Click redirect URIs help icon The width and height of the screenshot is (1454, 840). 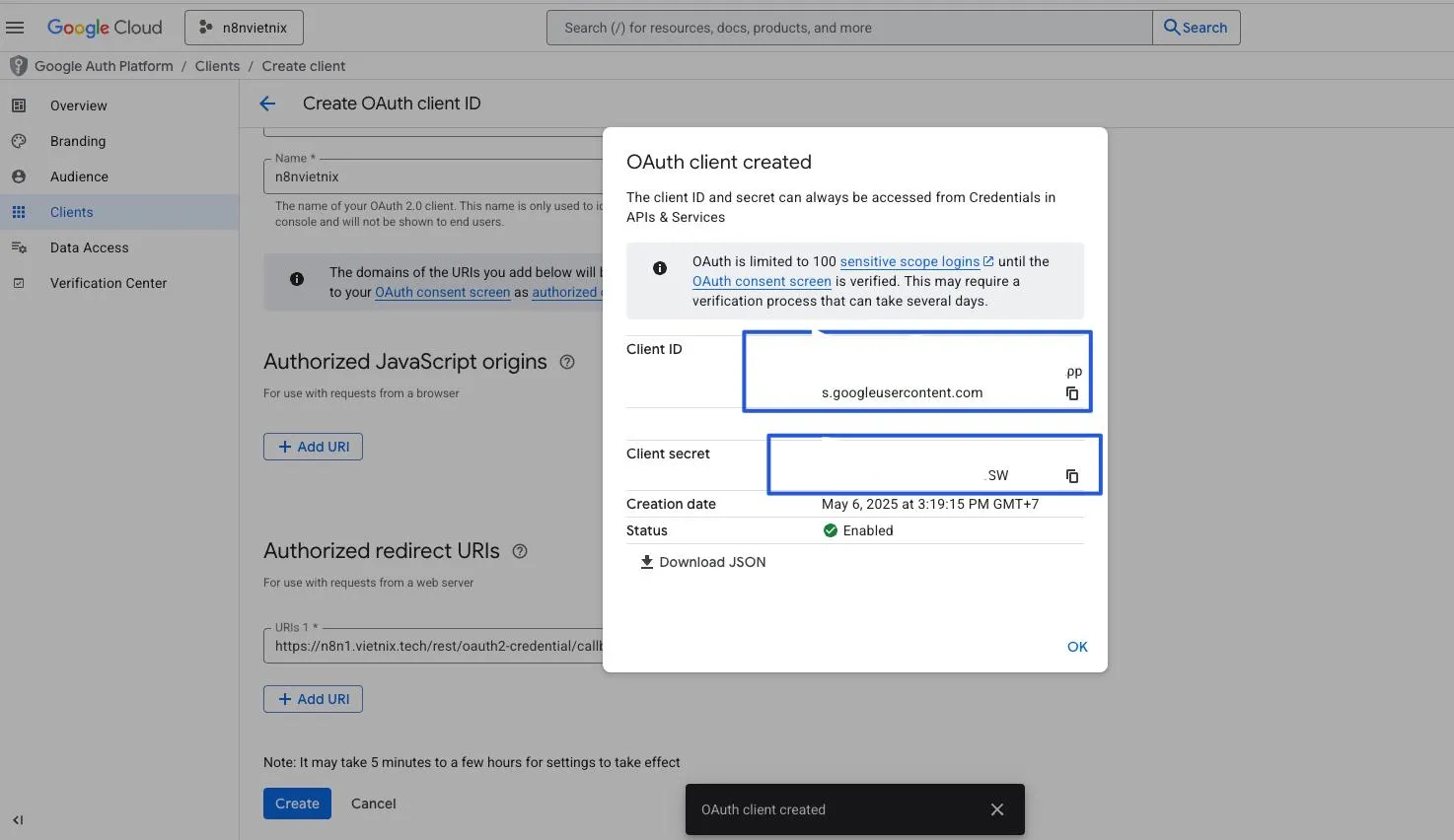pos(520,551)
